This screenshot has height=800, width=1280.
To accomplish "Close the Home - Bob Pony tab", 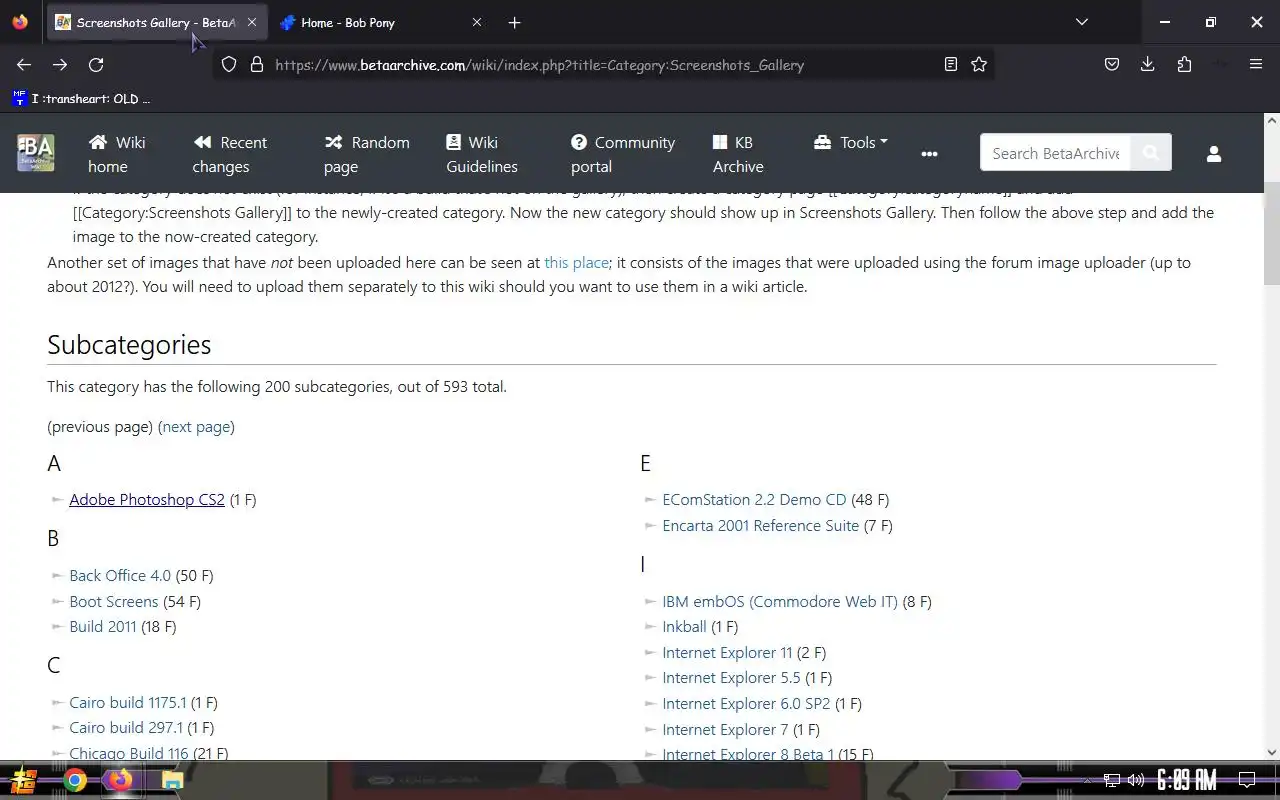I will [x=476, y=22].
